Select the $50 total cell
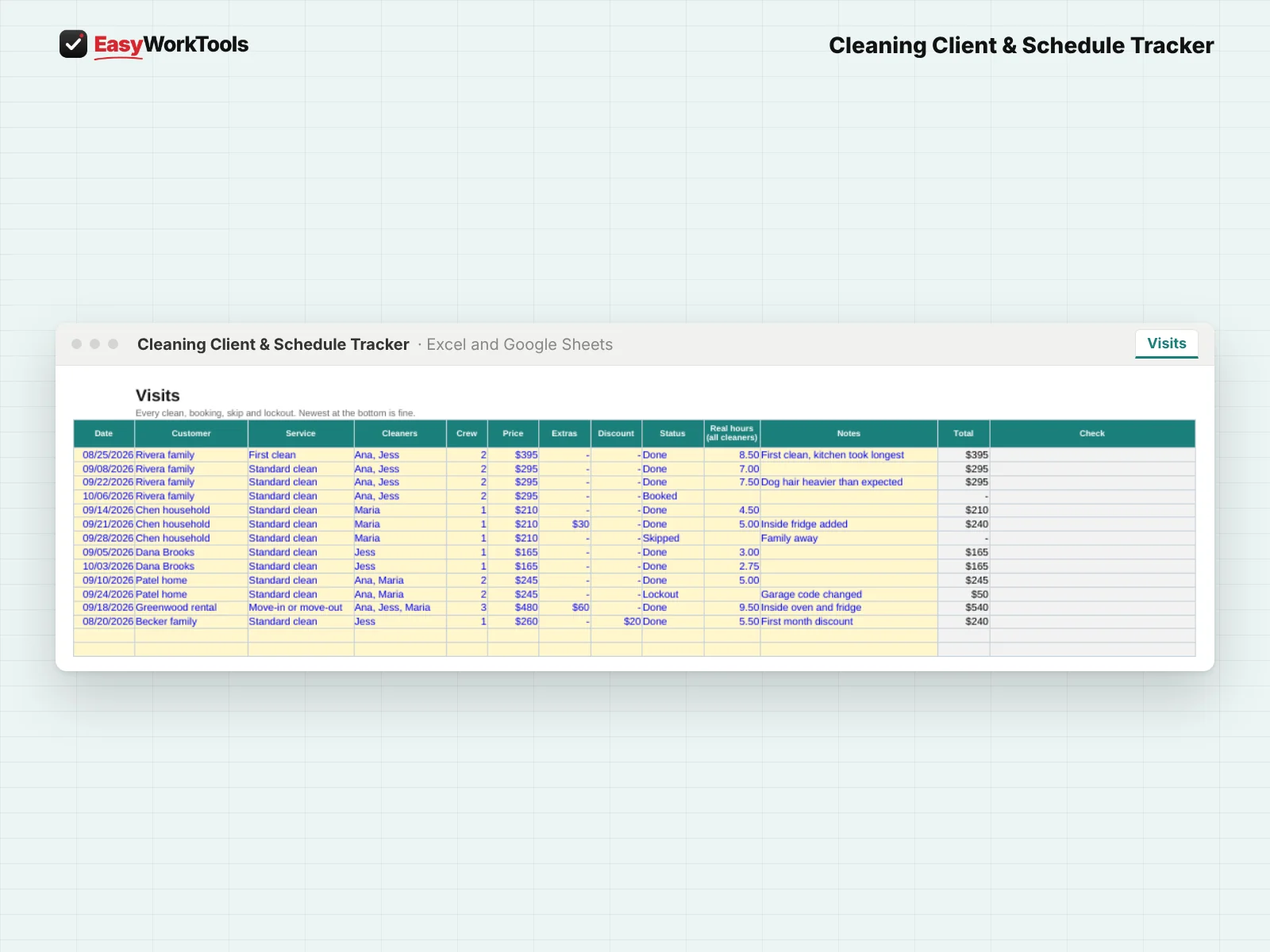 [x=964, y=594]
